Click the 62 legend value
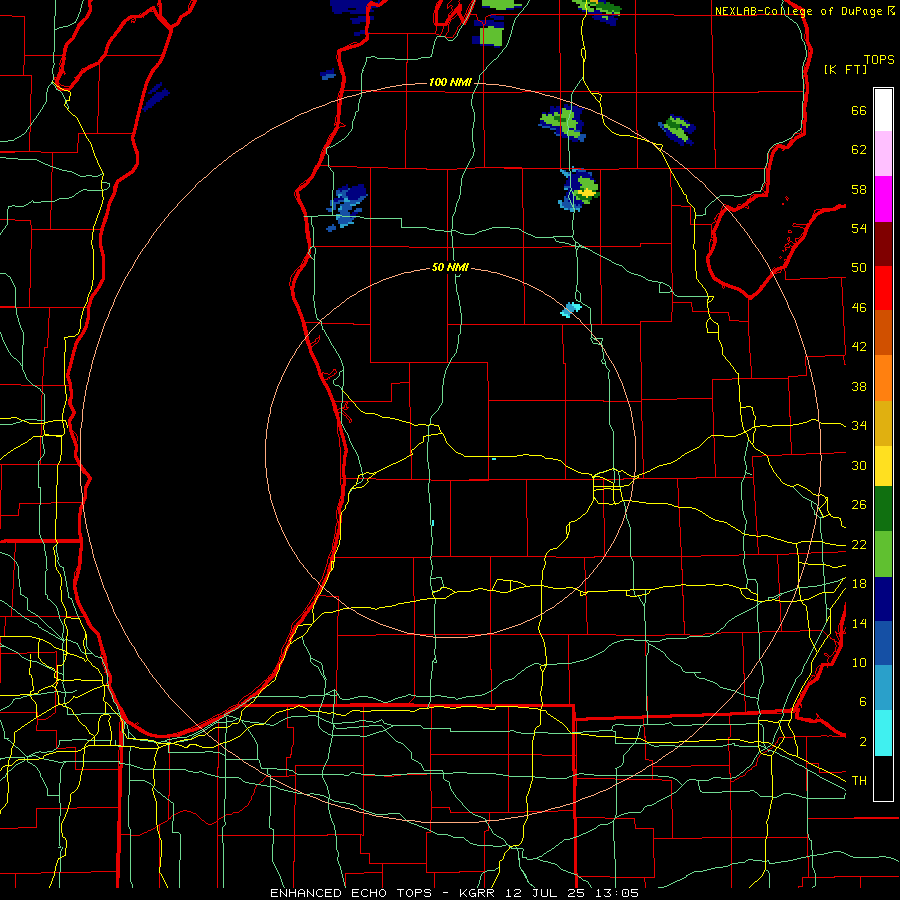900x900 pixels. pyautogui.click(x=859, y=150)
